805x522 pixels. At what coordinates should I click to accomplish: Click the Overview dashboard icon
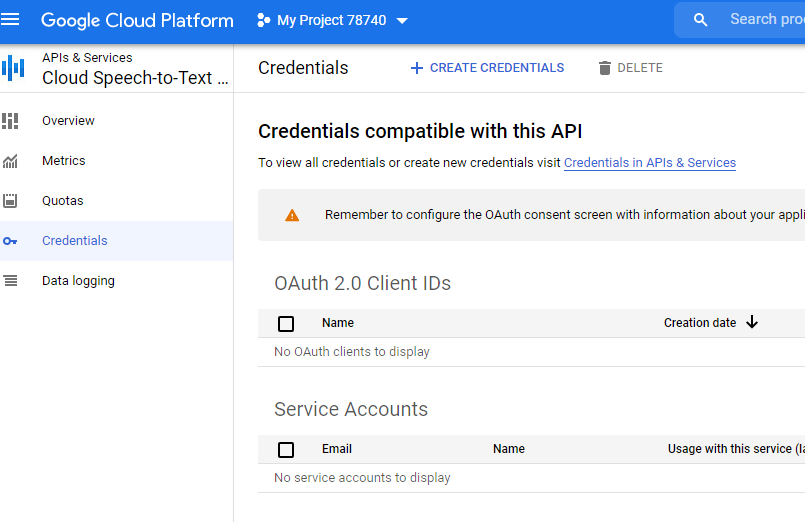[x=10, y=121]
